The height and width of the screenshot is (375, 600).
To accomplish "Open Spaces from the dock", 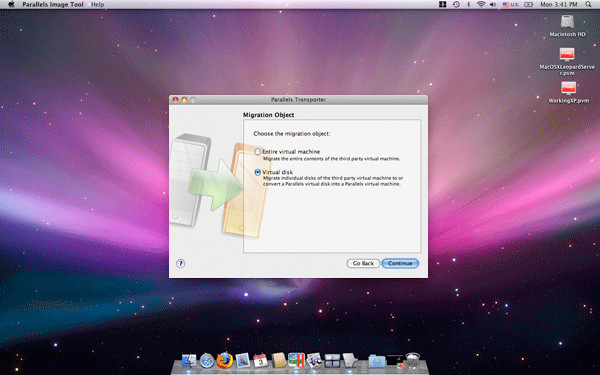I will (332, 360).
